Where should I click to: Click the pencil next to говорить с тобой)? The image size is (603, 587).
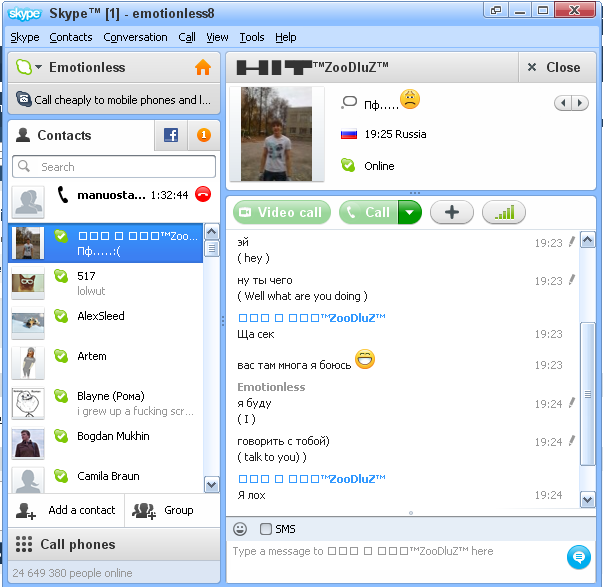point(572,441)
